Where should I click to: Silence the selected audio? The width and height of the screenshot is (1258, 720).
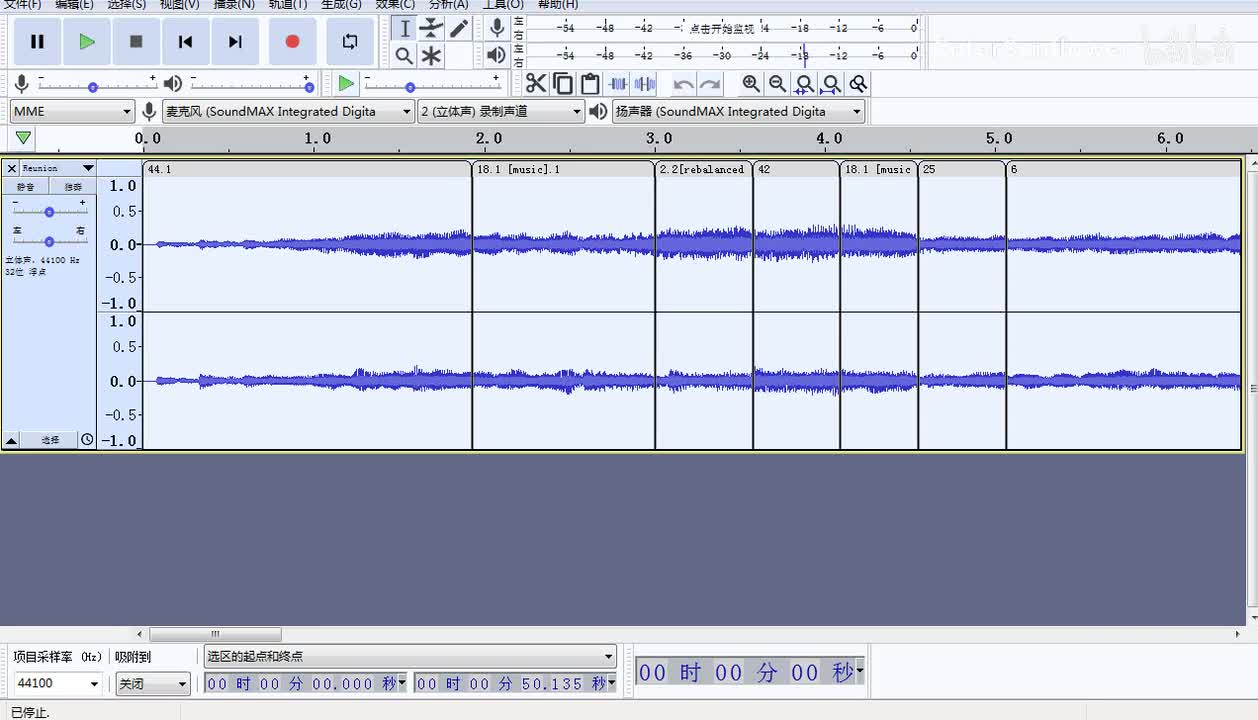[646, 84]
